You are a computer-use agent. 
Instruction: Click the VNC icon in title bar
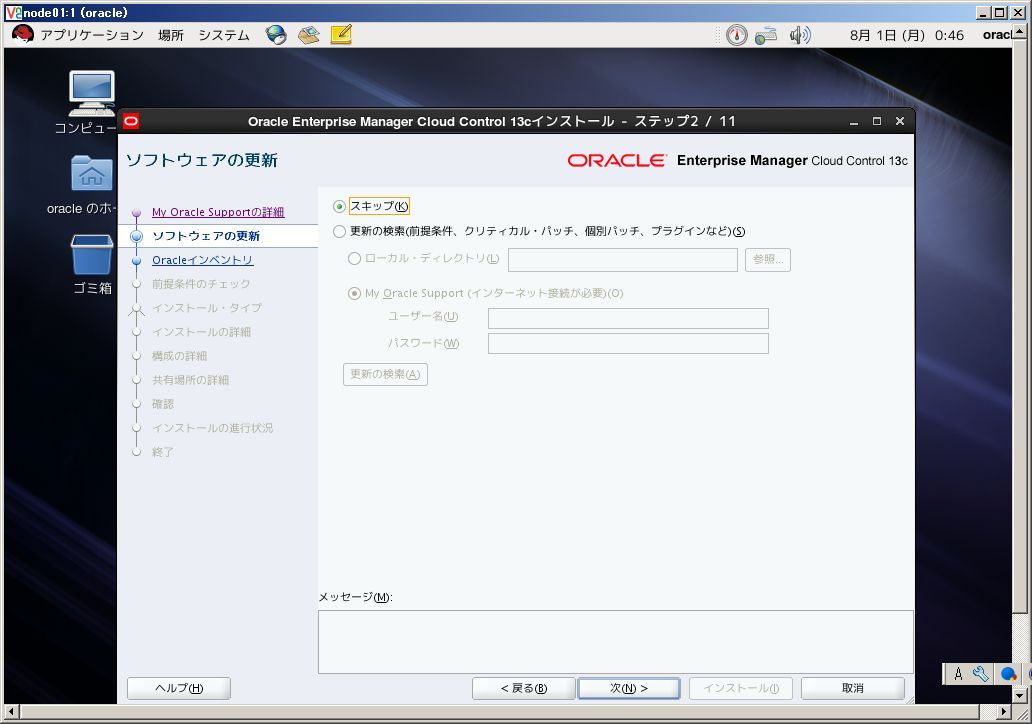pos(13,12)
